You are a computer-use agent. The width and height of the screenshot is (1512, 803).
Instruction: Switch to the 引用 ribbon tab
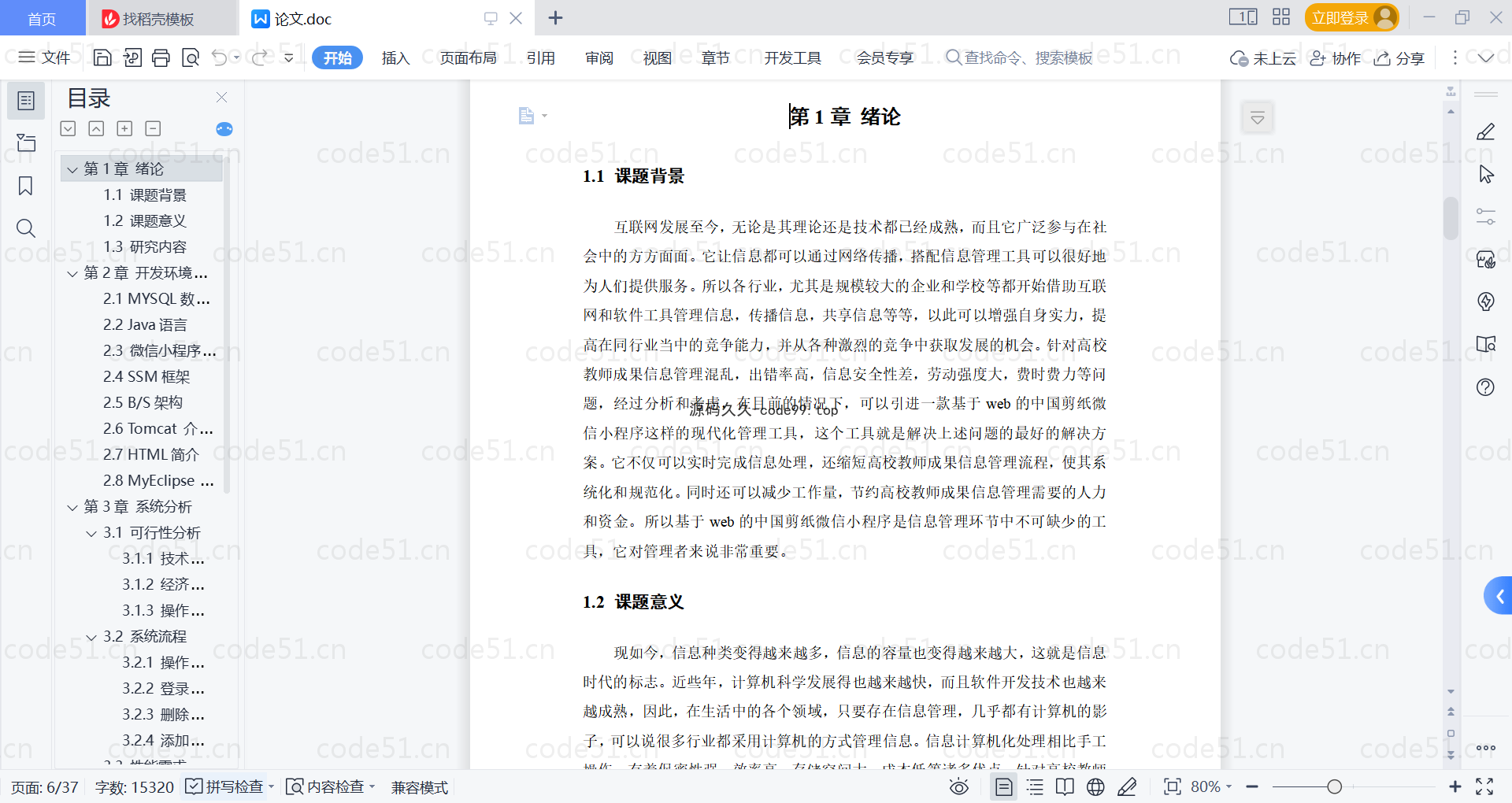541,57
